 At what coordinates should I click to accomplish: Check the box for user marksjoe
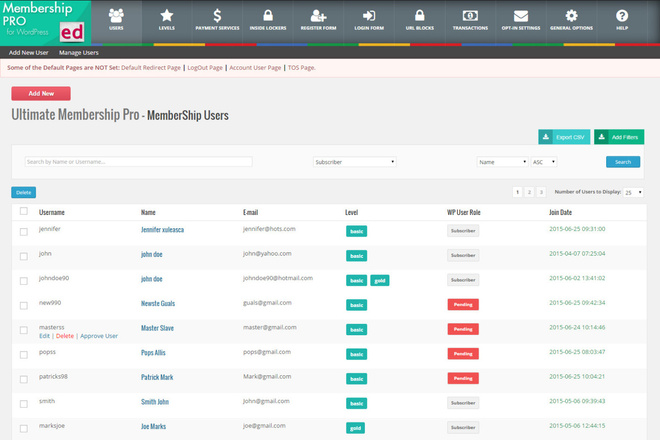[x=24, y=428]
